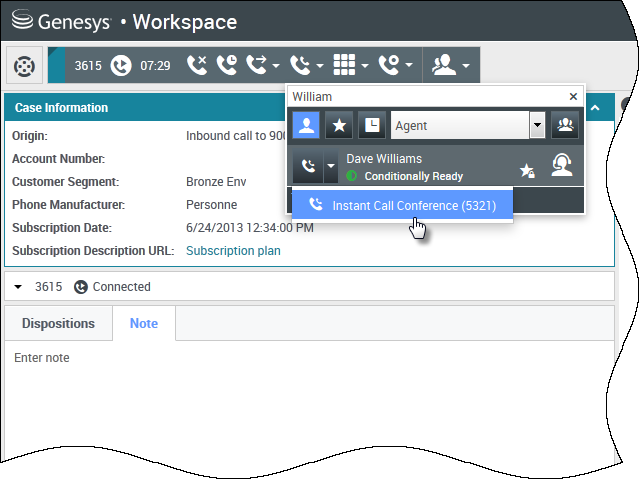This screenshot has width=640, height=480.
Task: Select Dave Williams in search results
Action: (436, 166)
